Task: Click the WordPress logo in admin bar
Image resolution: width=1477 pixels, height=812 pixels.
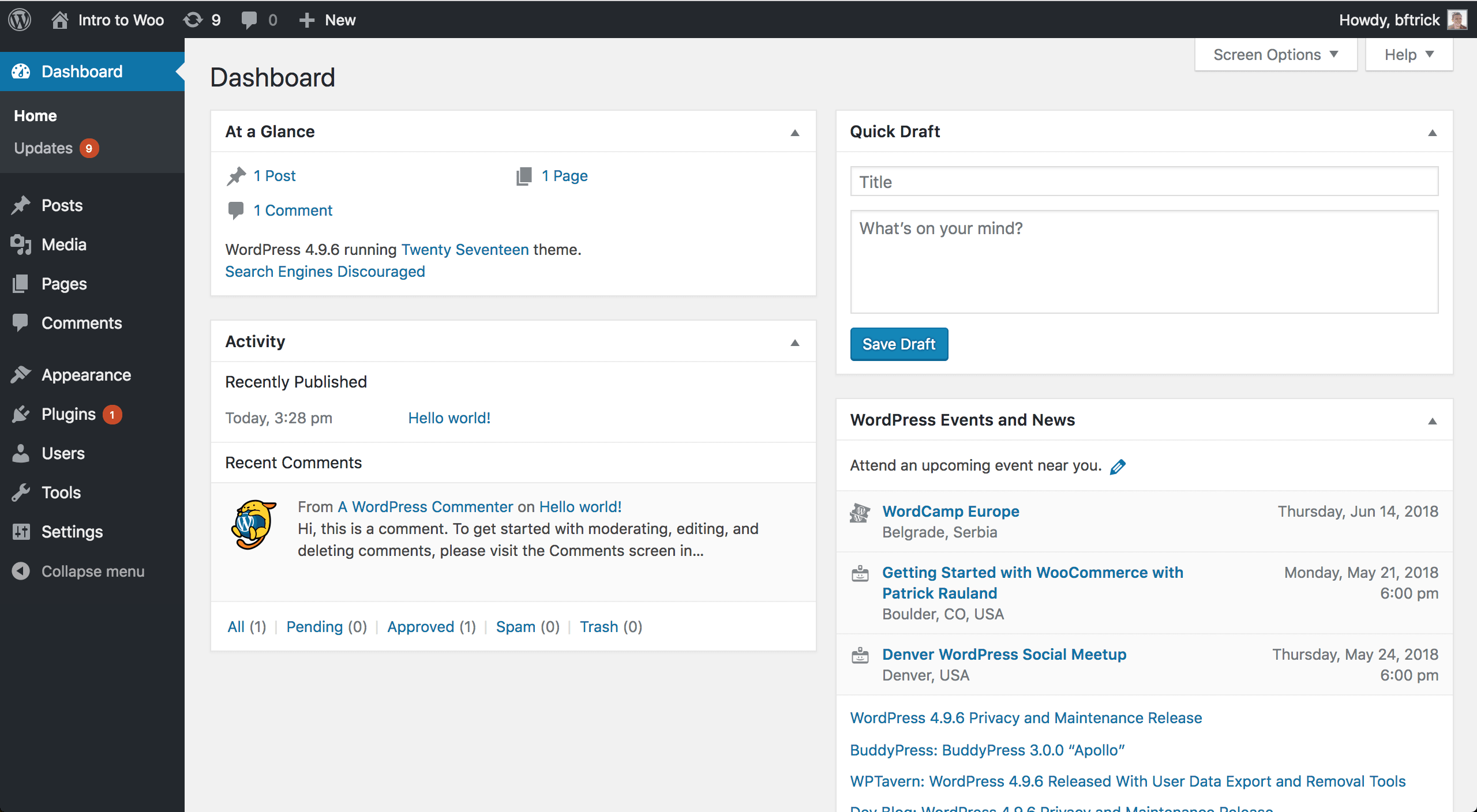Action: tap(19, 19)
